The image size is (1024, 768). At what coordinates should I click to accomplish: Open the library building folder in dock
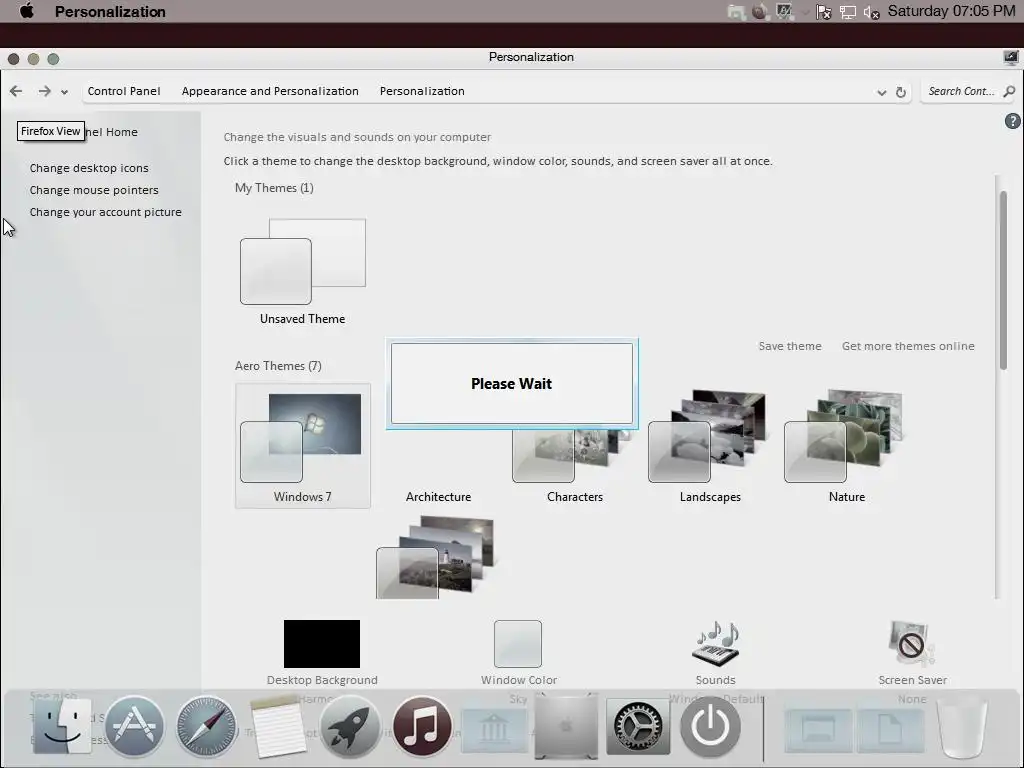point(494,729)
